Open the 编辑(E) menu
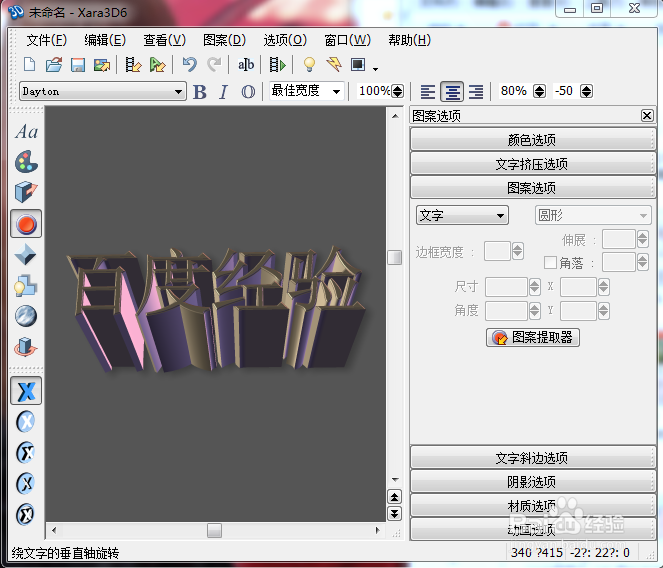Image resolution: width=663 pixels, height=568 pixels. [105, 41]
